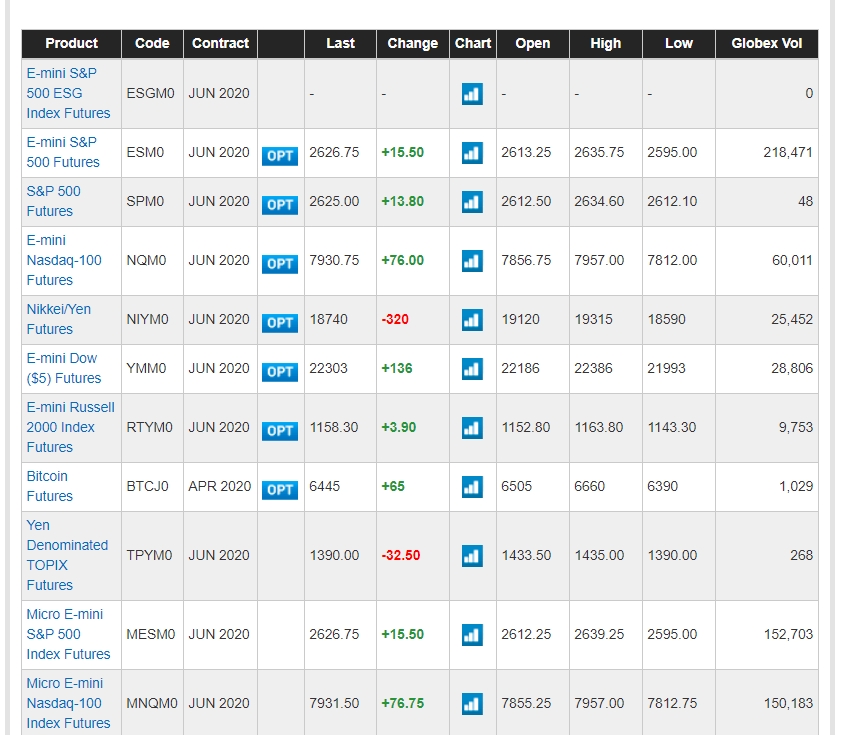Screen dimensions: 841x735
Task: Open chart icon for NQM0 contract
Action: click(472, 261)
